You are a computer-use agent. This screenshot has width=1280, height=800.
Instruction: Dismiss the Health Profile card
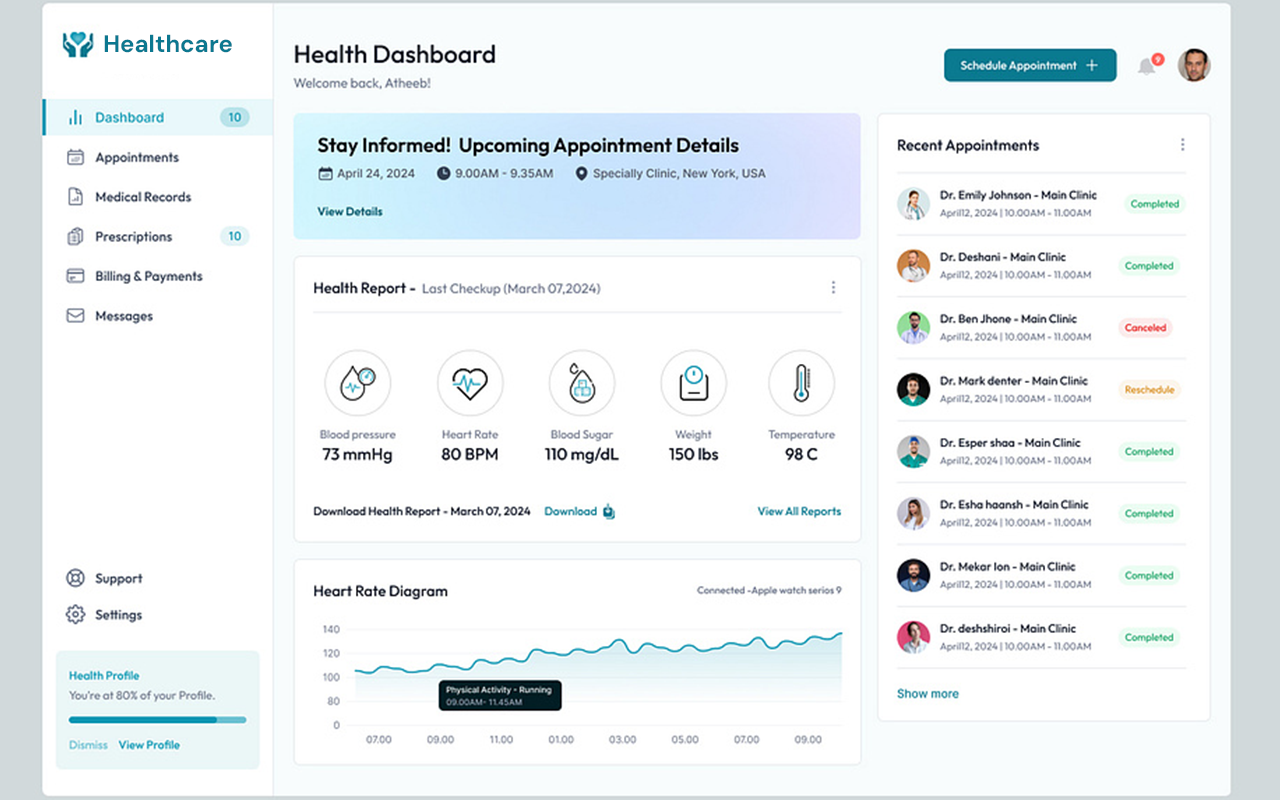tap(88, 745)
